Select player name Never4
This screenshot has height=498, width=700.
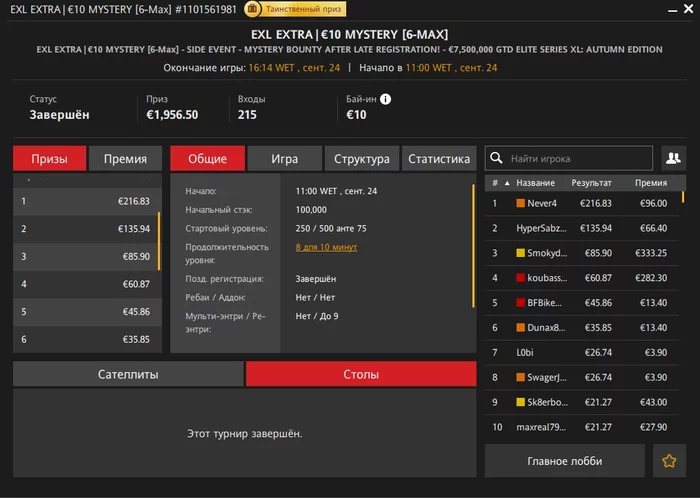[542, 203]
